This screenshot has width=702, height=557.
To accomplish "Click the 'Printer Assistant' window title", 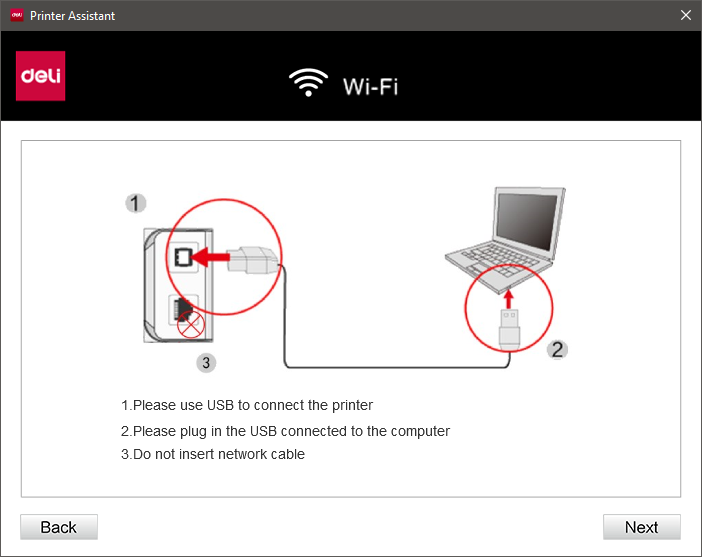I will (x=73, y=16).
